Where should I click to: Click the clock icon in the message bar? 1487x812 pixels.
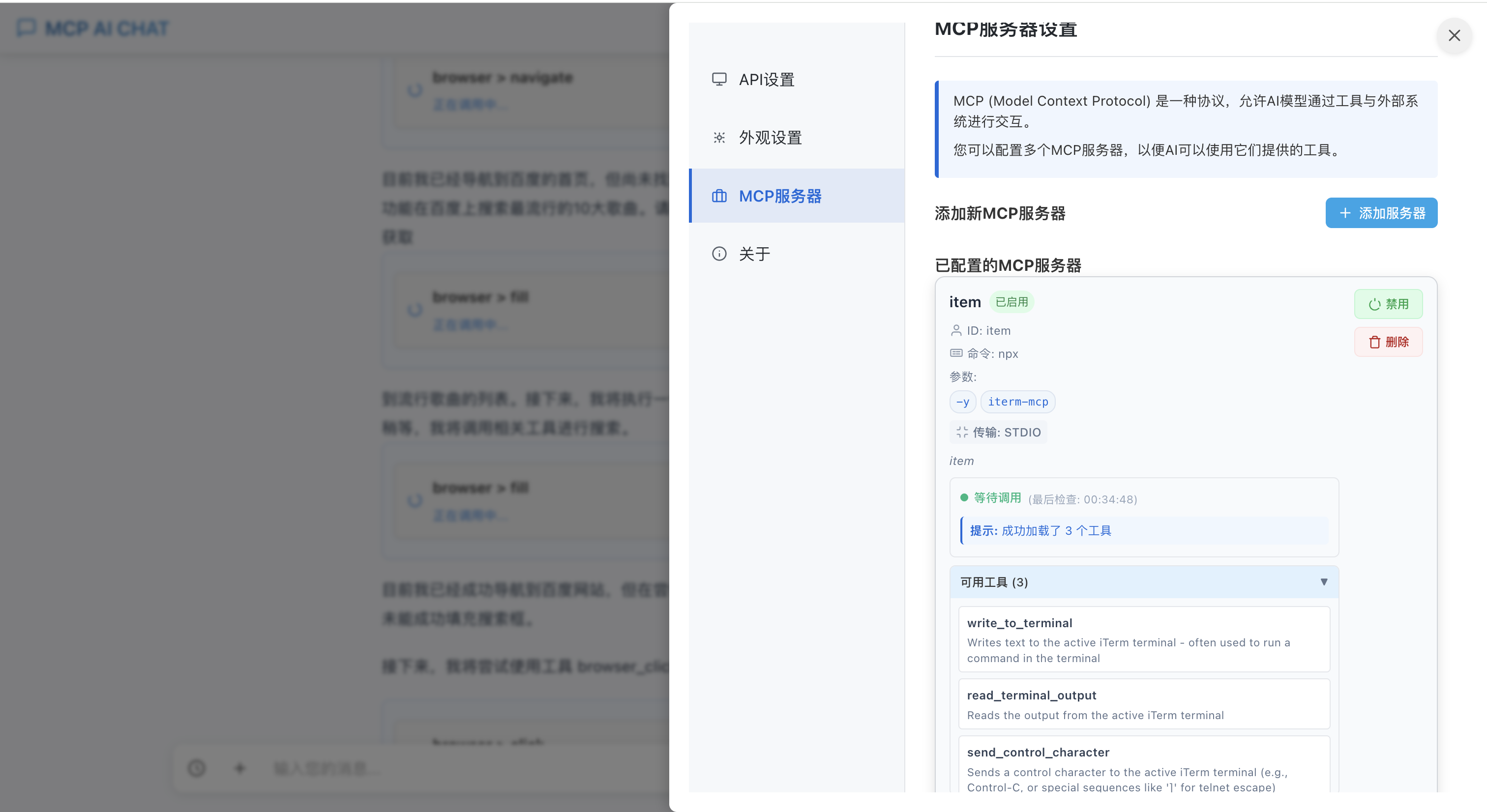pyautogui.click(x=196, y=768)
